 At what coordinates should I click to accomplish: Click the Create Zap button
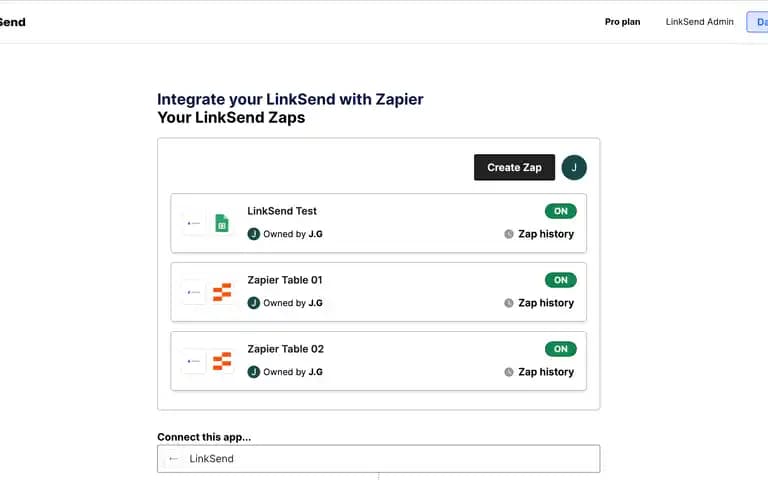coord(514,168)
